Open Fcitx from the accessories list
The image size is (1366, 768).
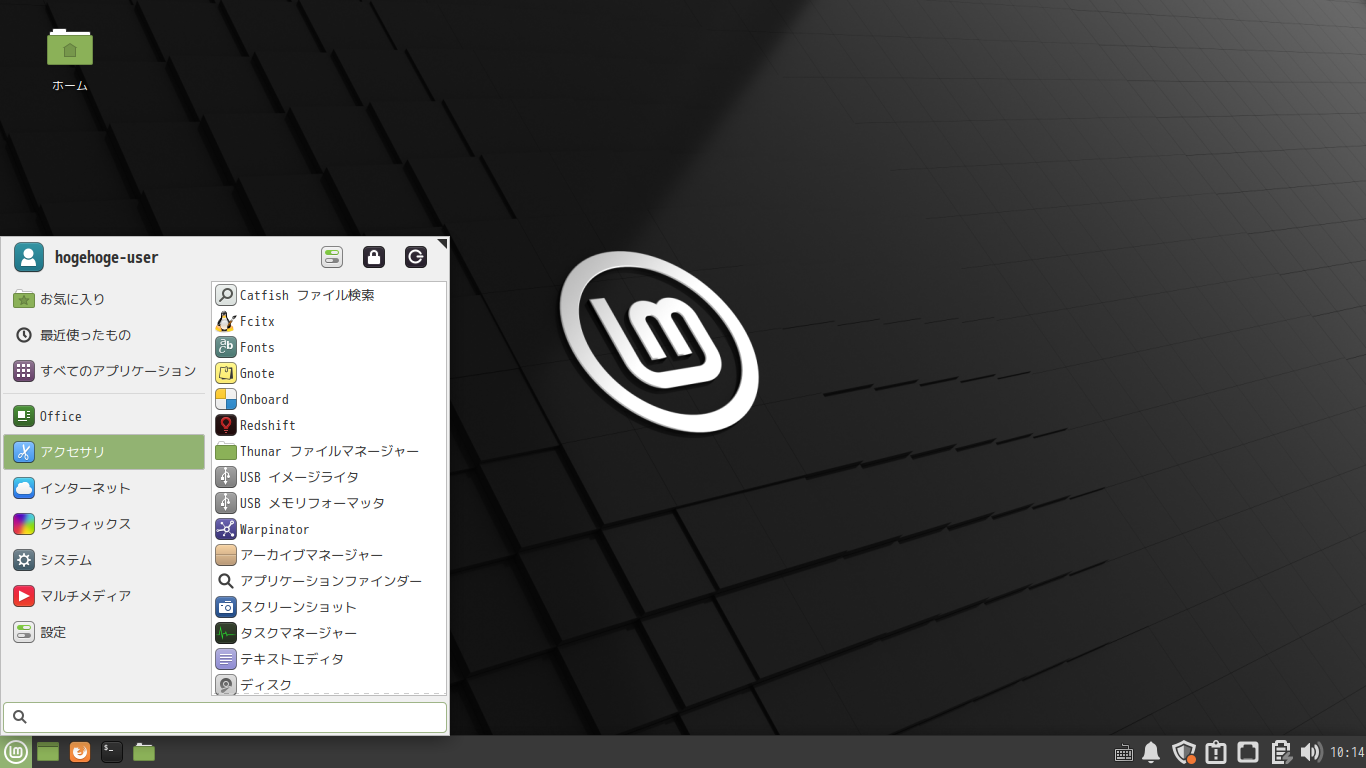click(329, 321)
